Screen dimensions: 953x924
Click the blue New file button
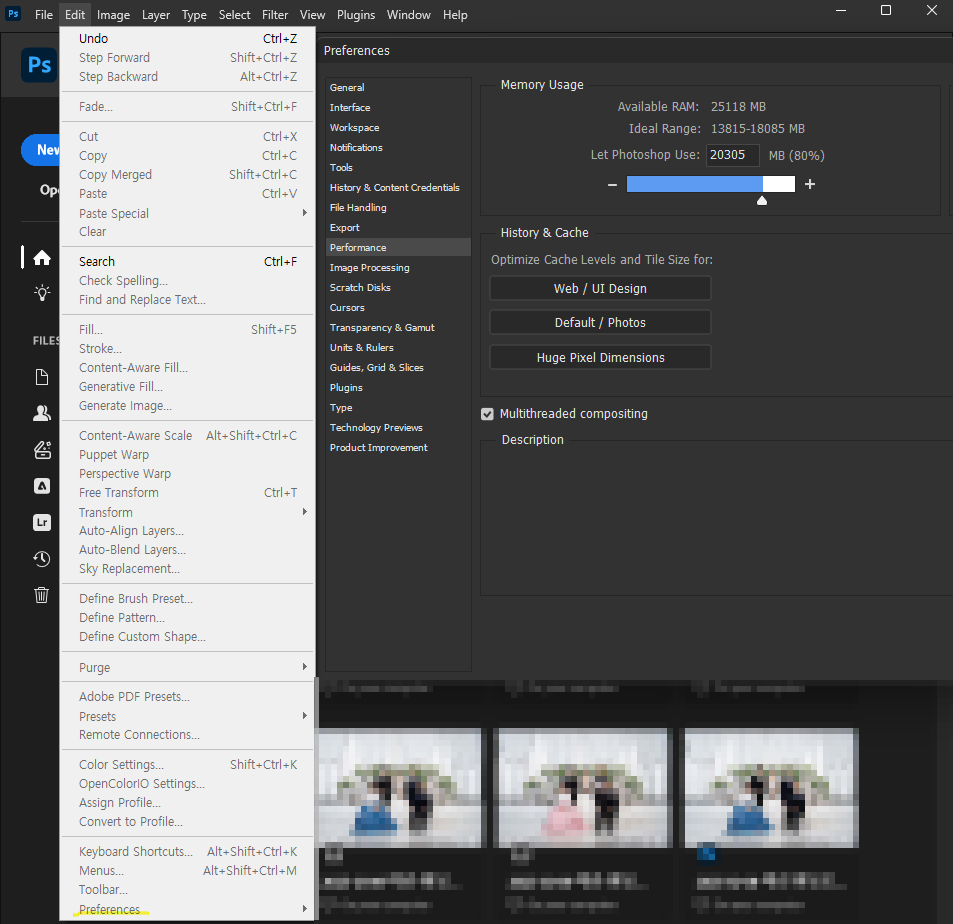click(41, 150)
